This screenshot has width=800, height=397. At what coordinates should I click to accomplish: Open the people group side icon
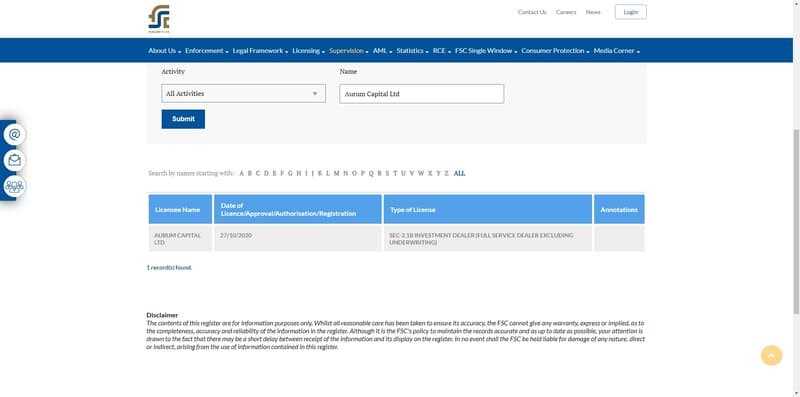(14, 186)
